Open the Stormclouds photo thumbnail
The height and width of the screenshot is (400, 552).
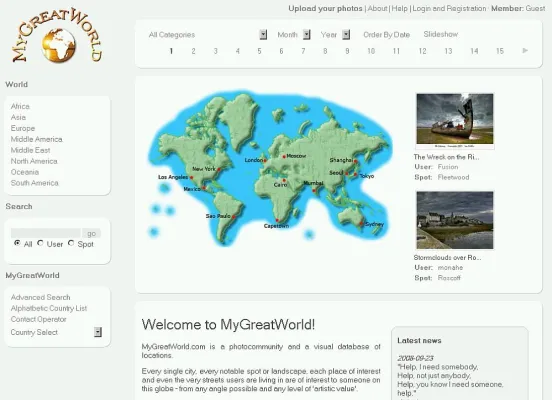tap(455, 220)
